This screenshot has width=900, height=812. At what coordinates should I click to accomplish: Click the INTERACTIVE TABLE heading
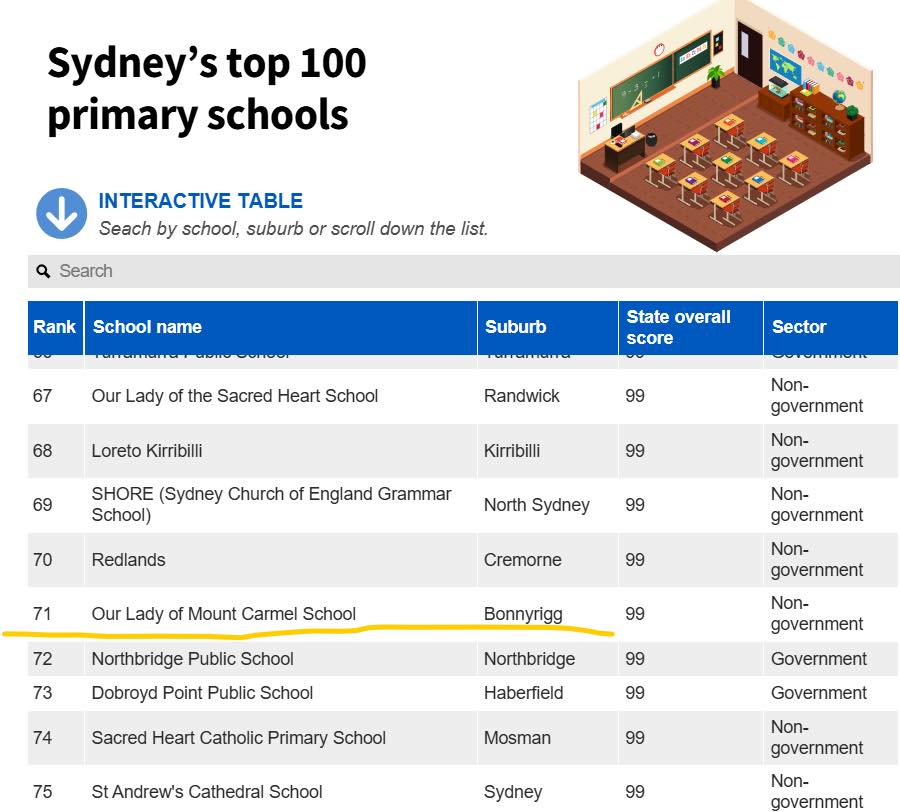(200, 201)
